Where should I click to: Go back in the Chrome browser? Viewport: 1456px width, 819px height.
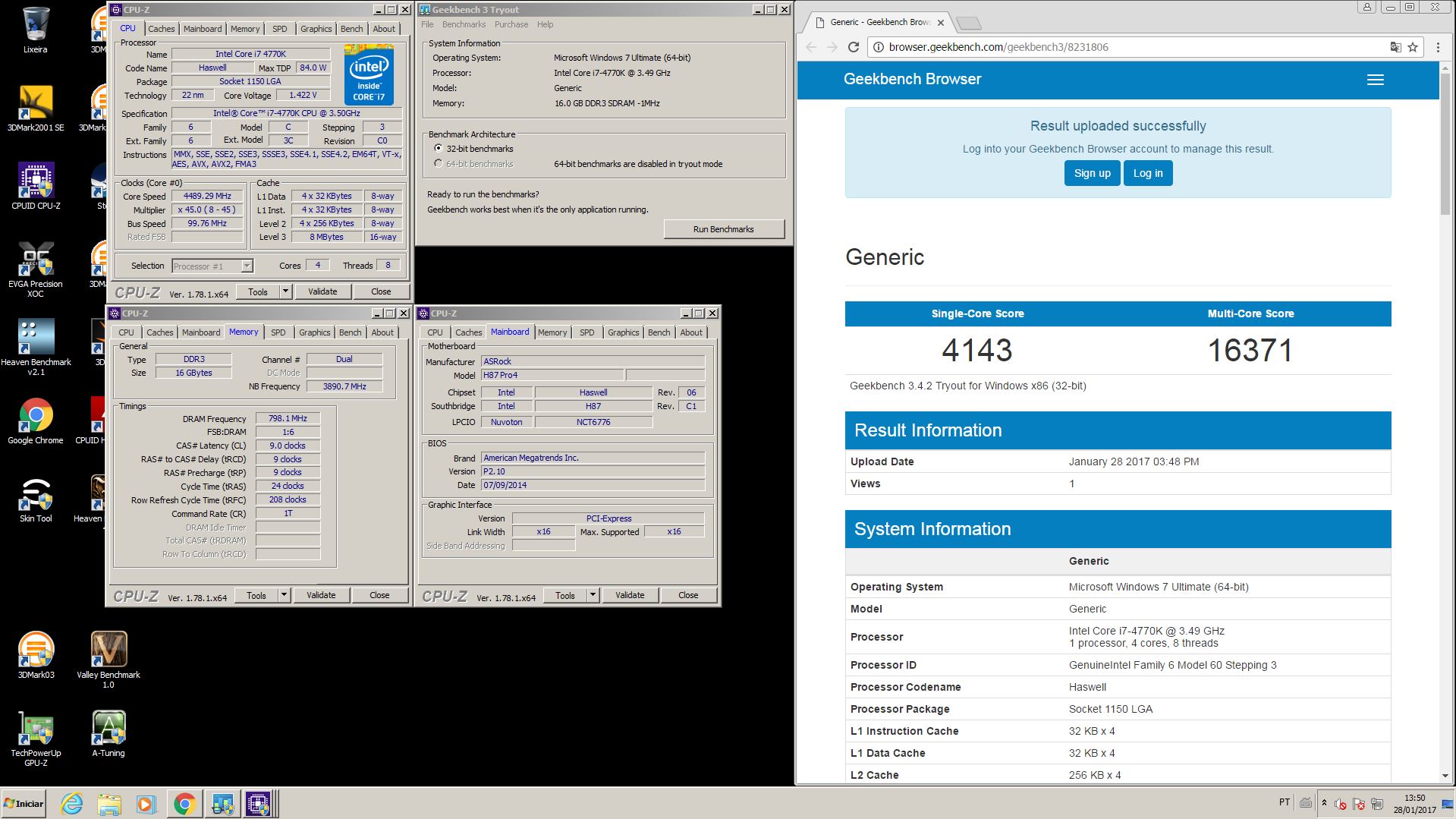[x=811, y=47]
